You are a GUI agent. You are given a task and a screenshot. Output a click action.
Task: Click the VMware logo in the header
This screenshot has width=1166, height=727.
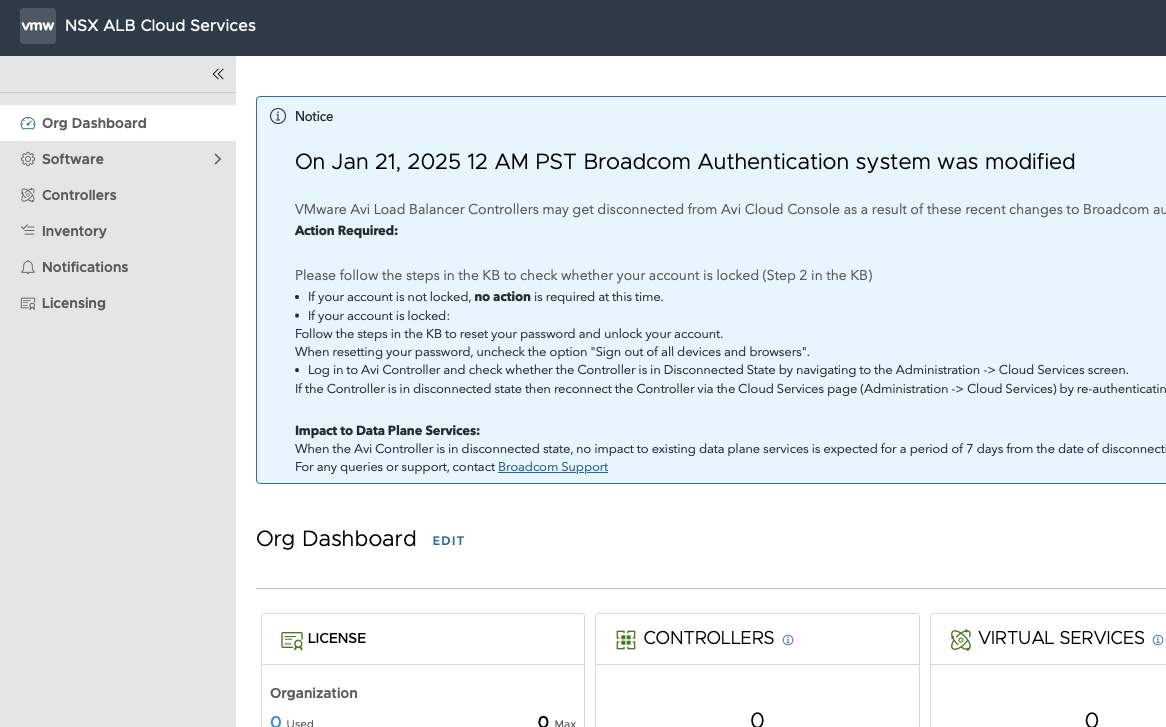click(x=38, y=26)
